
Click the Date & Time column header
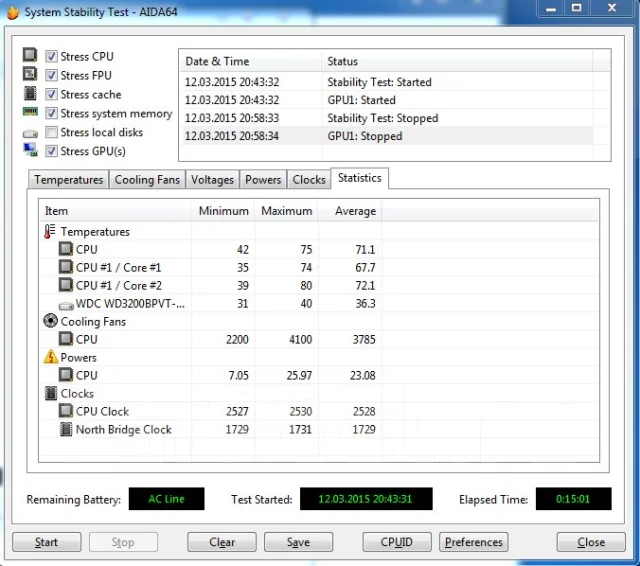250,61
